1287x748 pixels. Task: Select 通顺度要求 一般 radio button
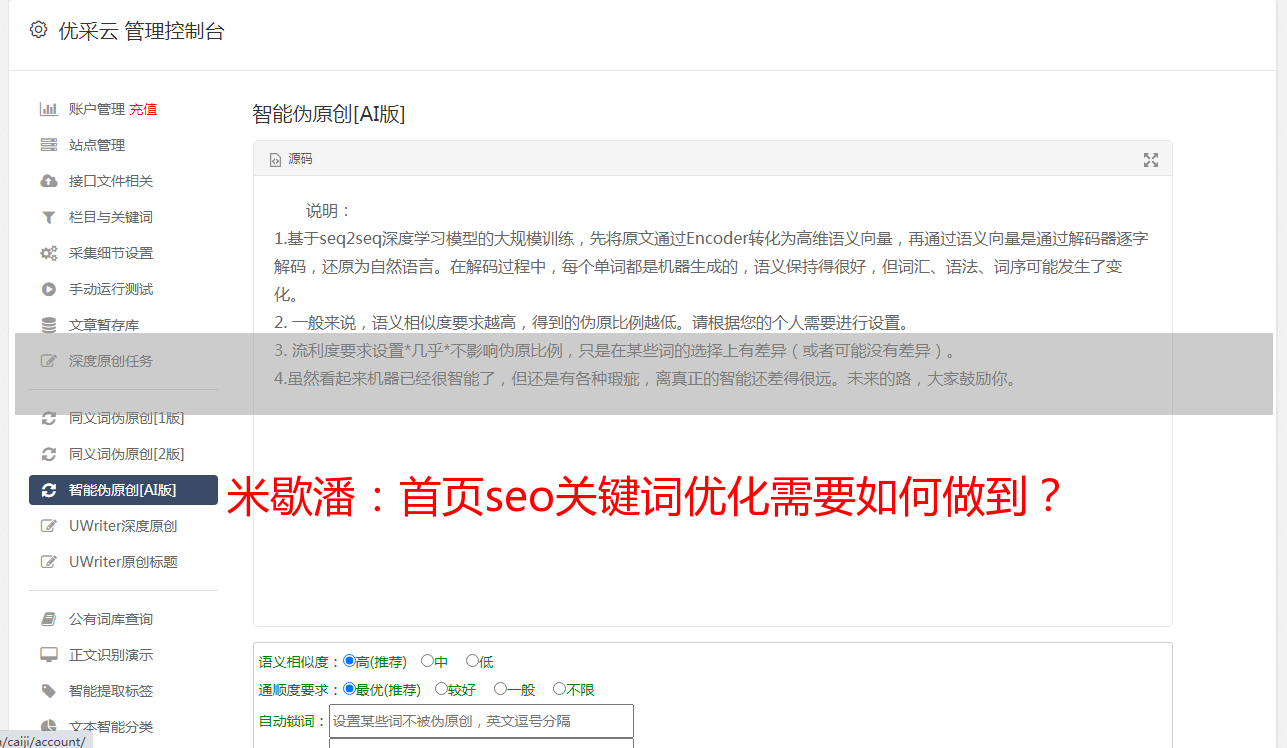(x=500, y=688)
